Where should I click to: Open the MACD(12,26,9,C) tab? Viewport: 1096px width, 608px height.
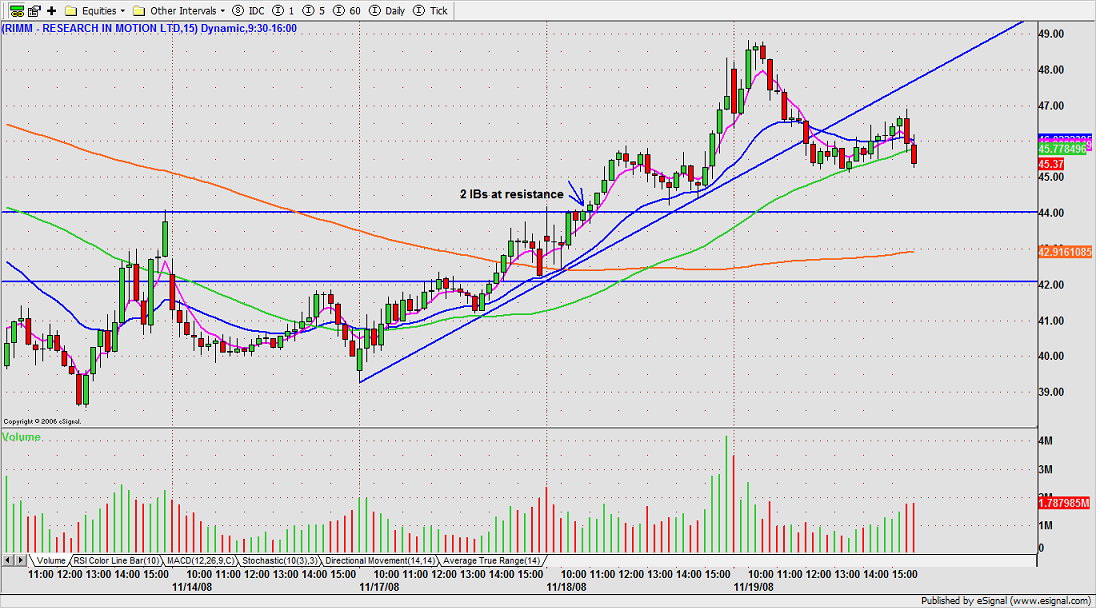pos(201,560)
